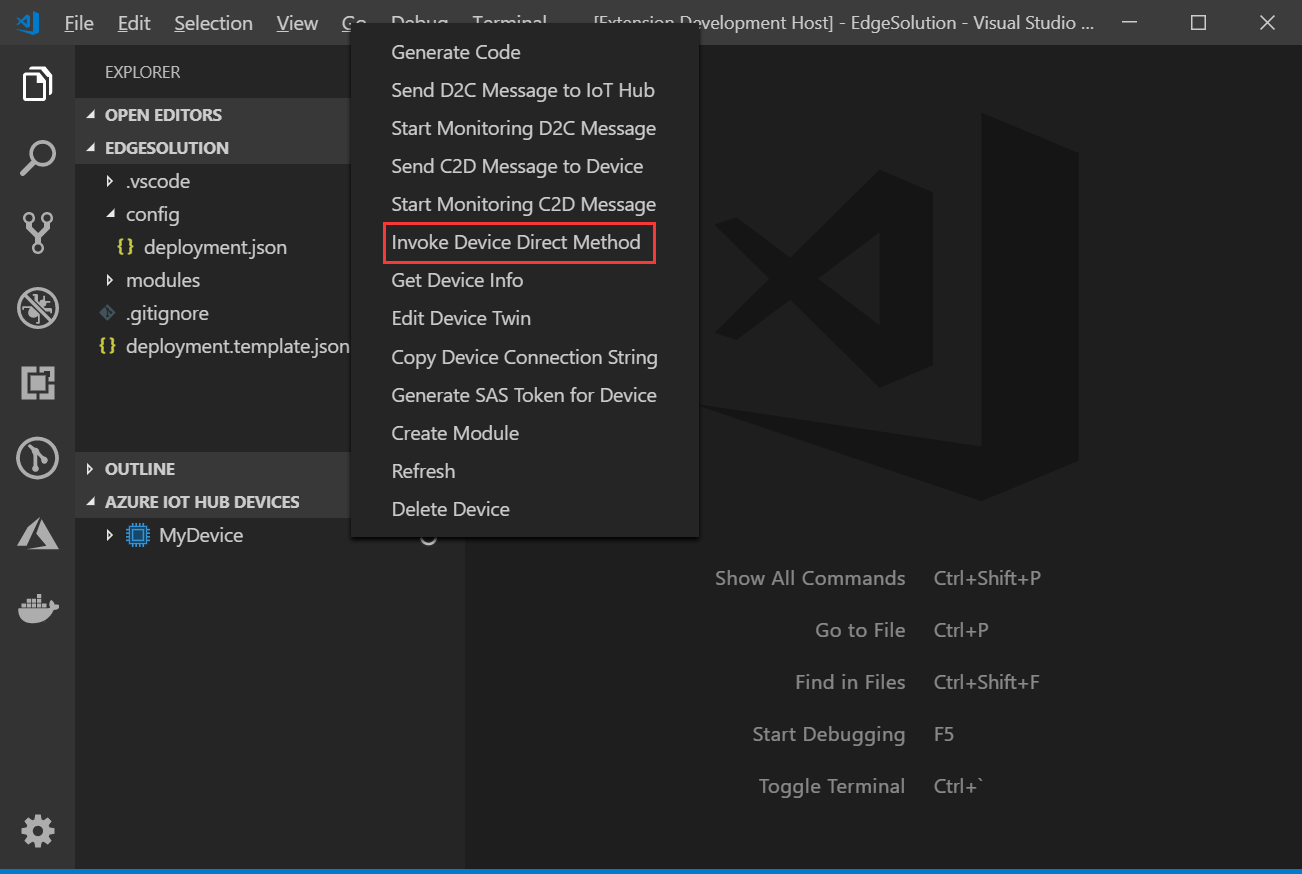Open the Source Control view icon
The image size is (1302, 874).
tap(37, 233)
